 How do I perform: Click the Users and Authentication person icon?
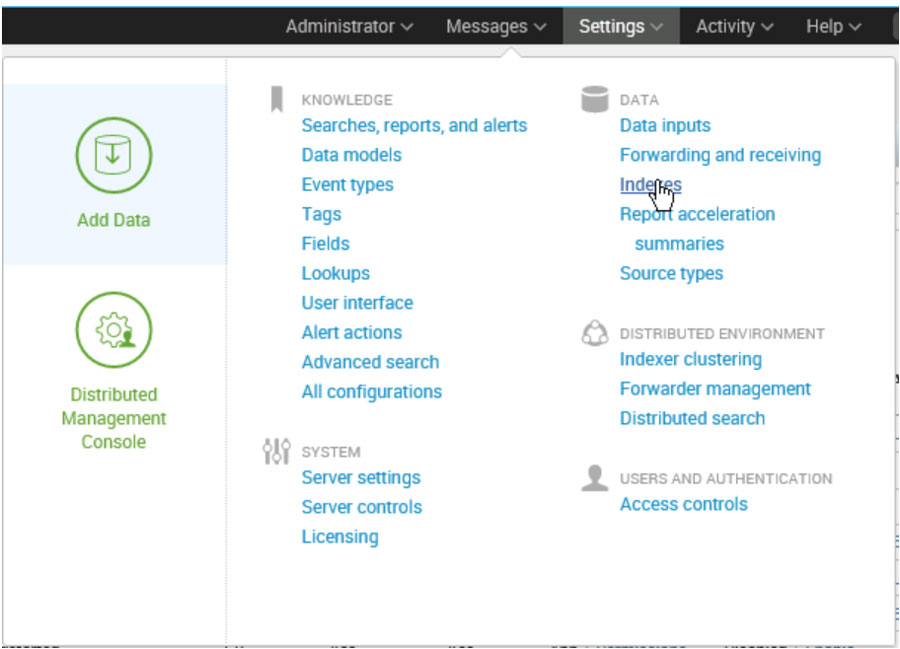pos(595,478)
